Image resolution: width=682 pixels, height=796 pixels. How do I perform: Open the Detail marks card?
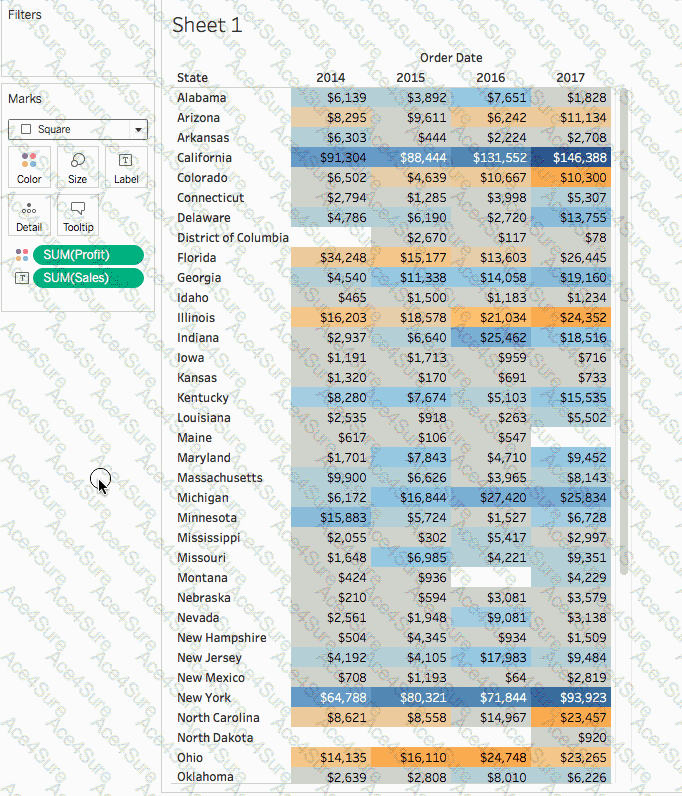point(30,214)
